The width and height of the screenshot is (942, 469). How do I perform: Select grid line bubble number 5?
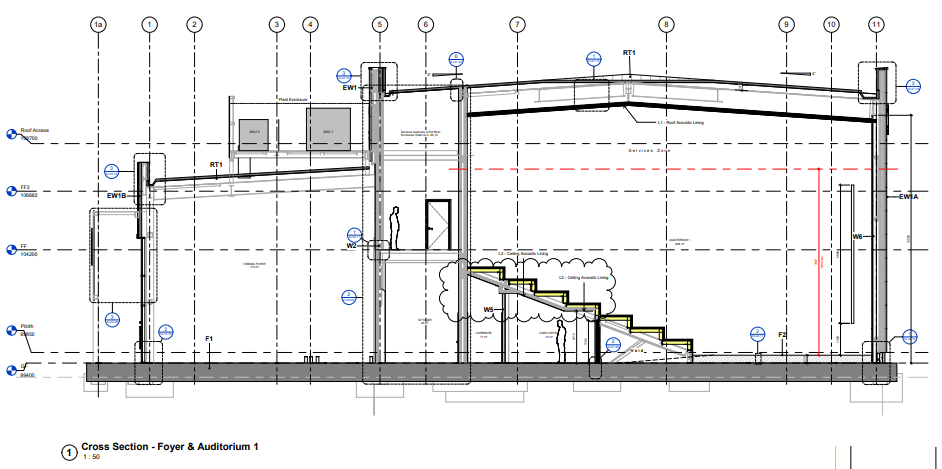379,23
